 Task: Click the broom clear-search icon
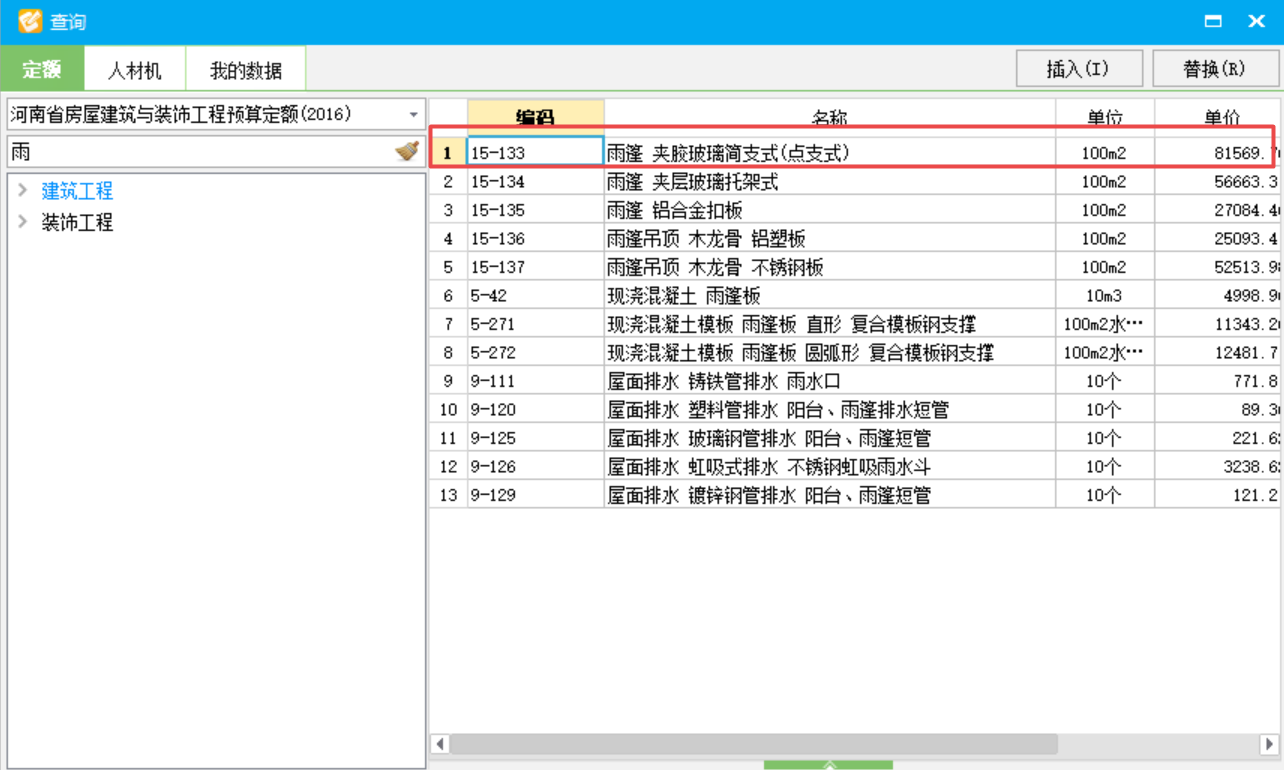[x=407, y=151]
